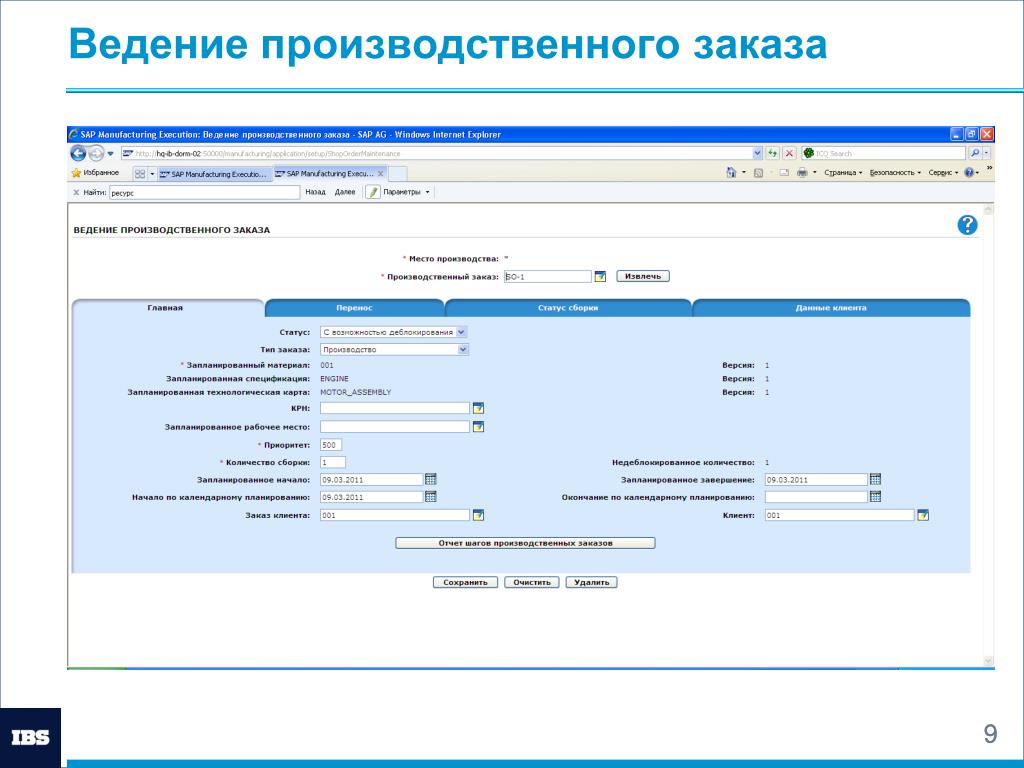Click the Очистить button

pyautogui.click(x=532, y=582)
